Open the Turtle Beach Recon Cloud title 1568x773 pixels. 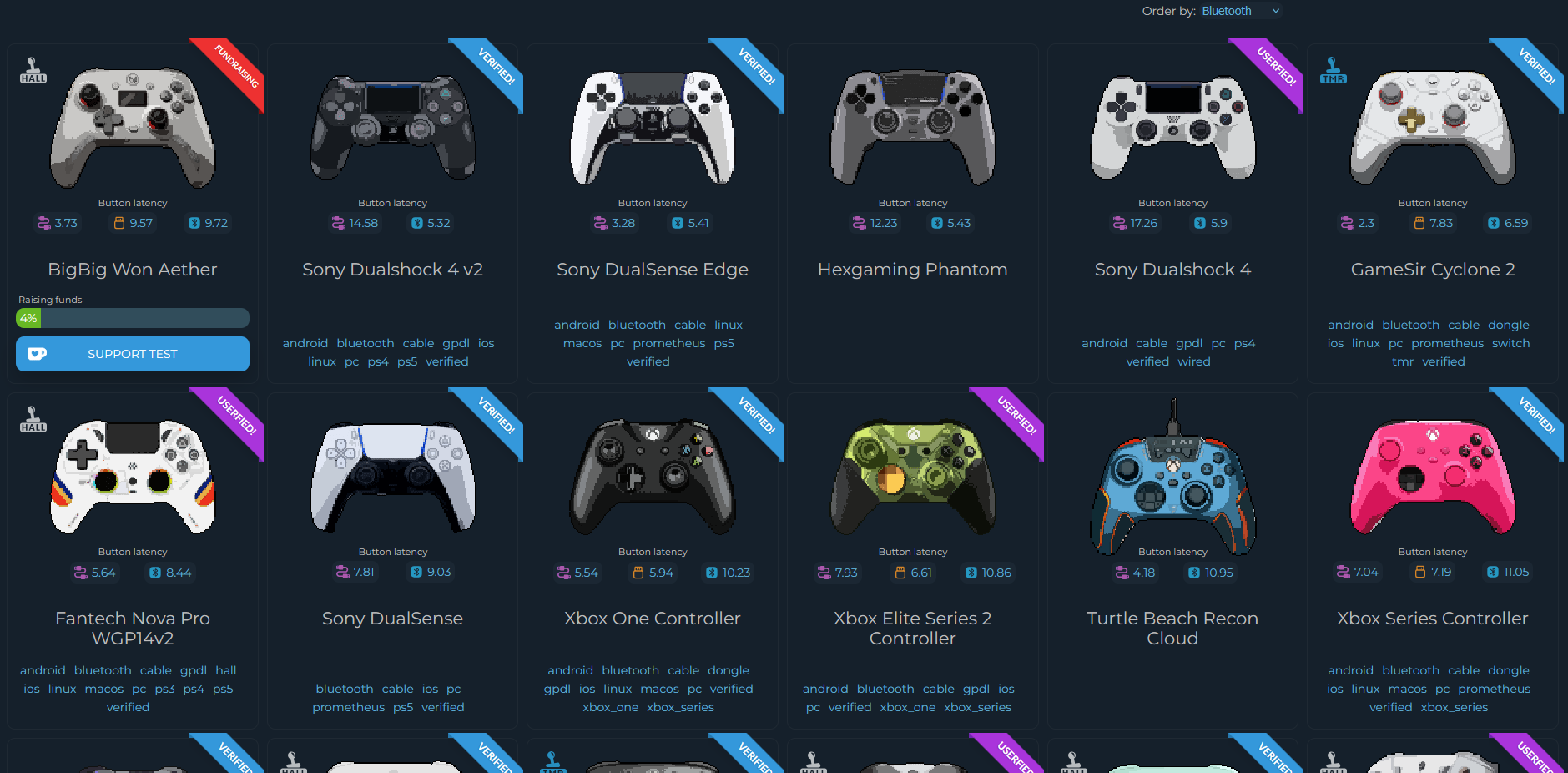[x=1172, y=629]
